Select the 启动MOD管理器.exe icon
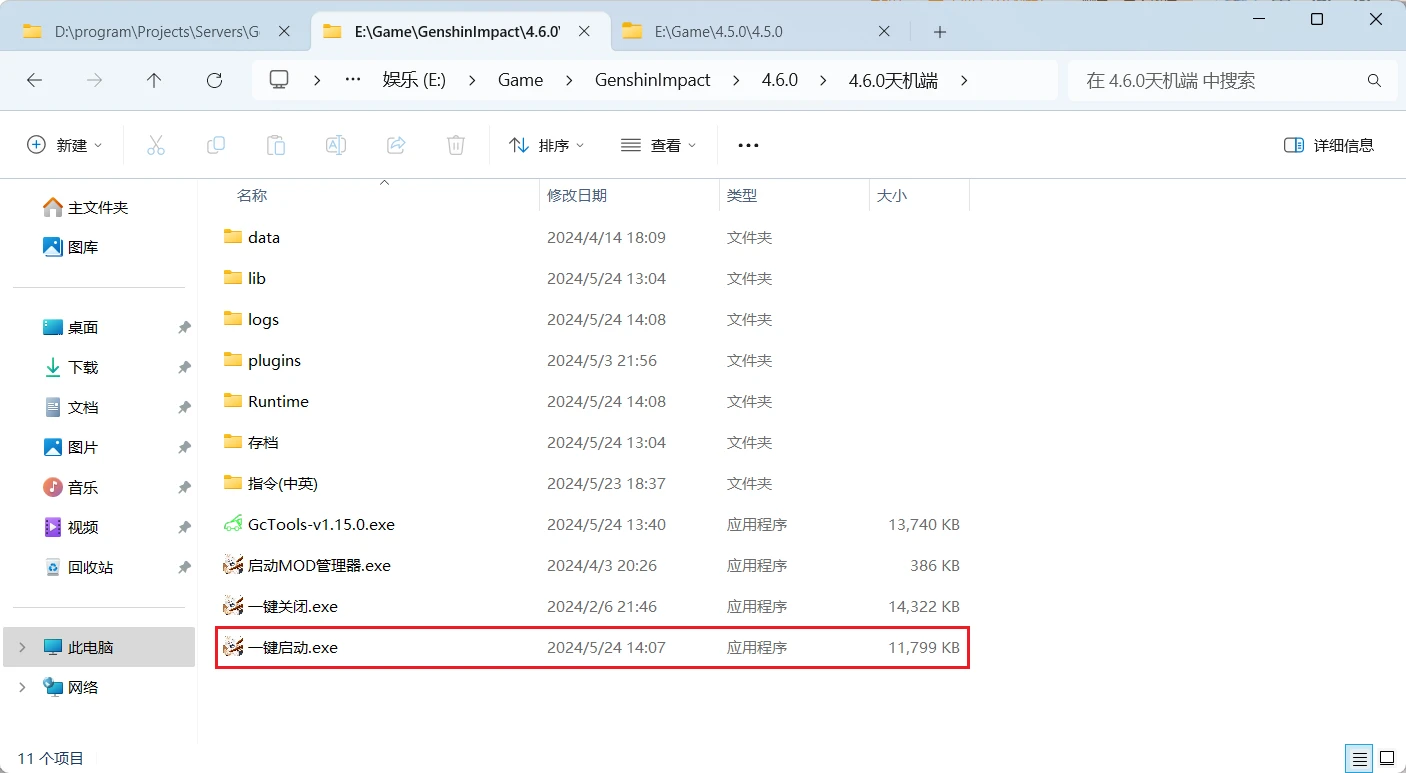1406x773 pixels. point(233,565)
